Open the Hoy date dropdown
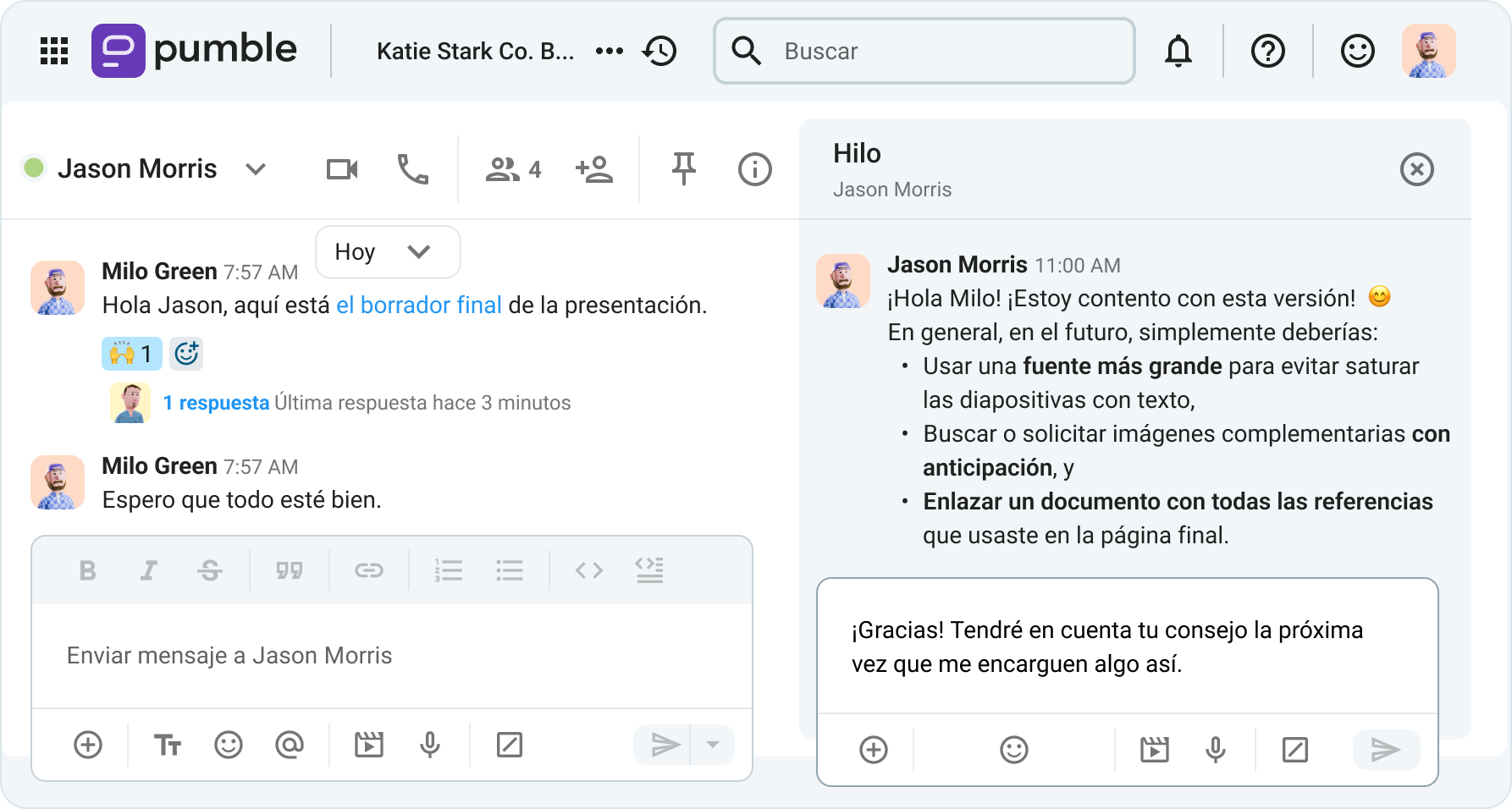Image resolution: width=1512 pixels, height=809 pixels. [388, 251]
